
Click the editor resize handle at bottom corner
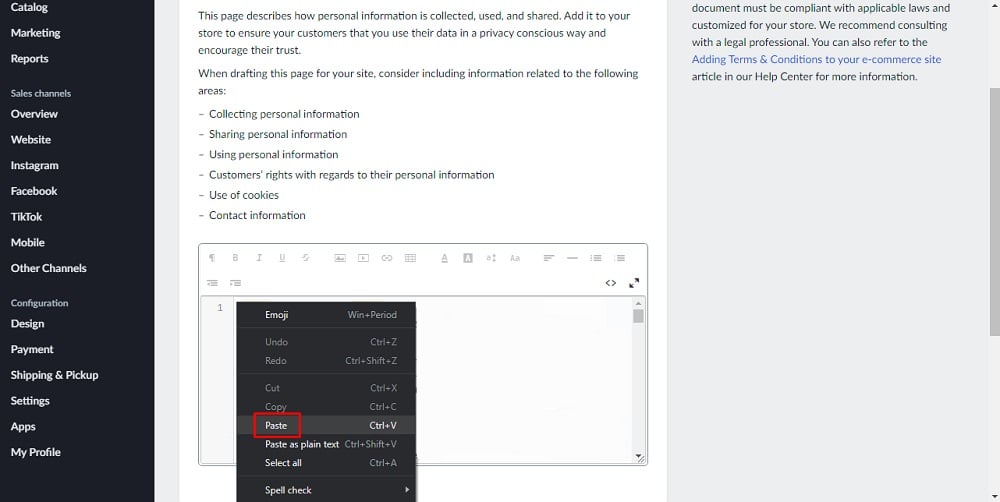(640, 458)
